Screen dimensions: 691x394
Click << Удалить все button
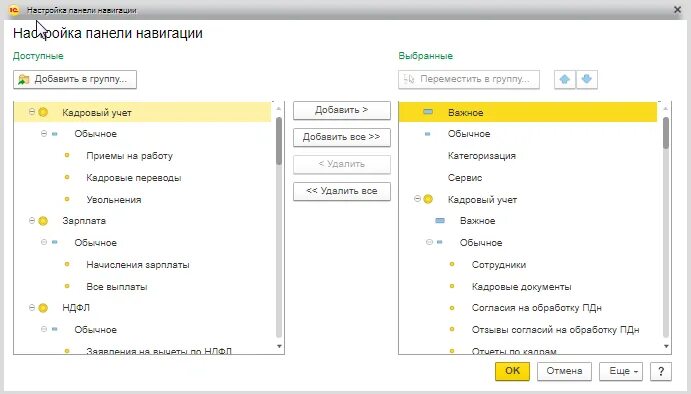(x=342, y=191)
